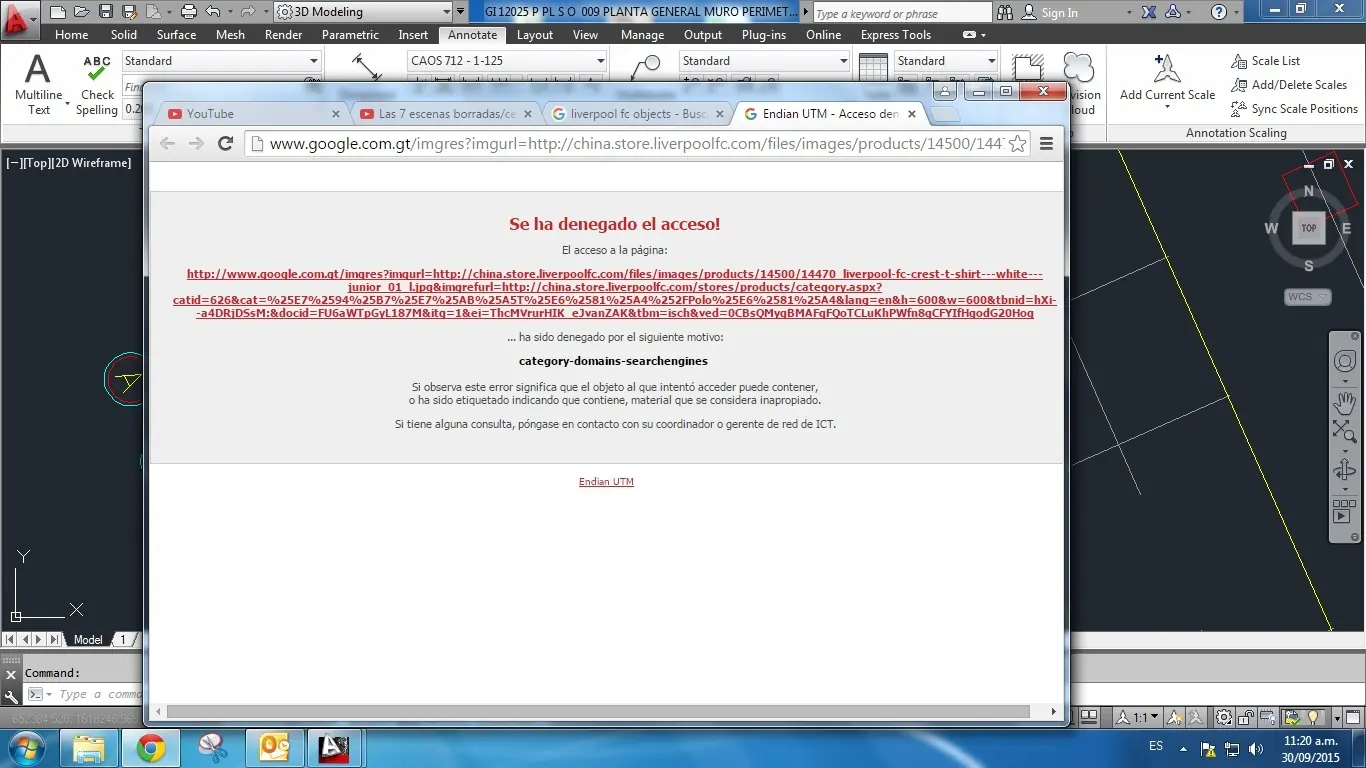Open the Surface ribbon tab
The width and height of the screenshot is (1366, 768).
(x=176, y=35)
